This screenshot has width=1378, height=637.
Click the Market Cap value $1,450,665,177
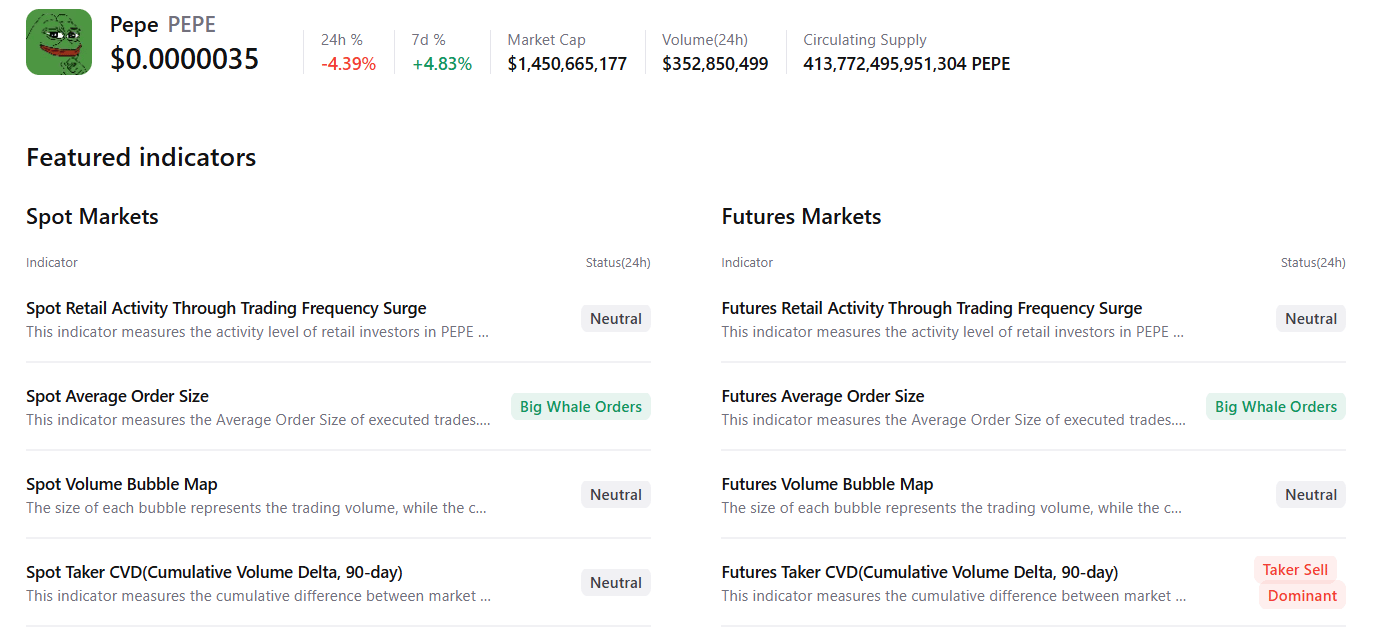tap(567, 64)
